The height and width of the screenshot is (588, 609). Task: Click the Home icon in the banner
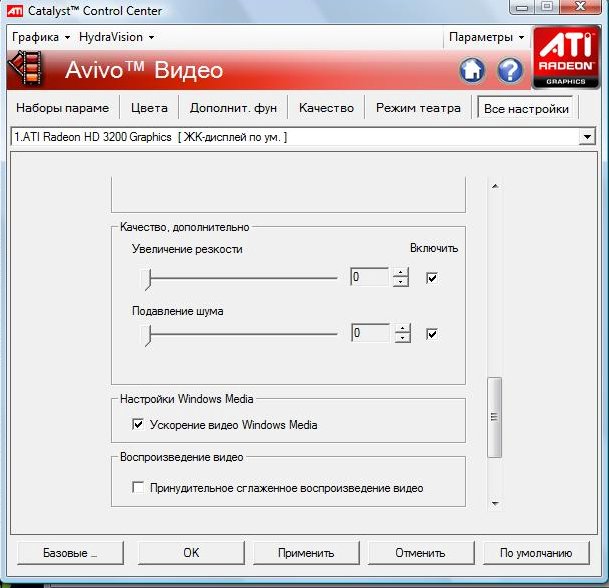click(x=472, y=70)
